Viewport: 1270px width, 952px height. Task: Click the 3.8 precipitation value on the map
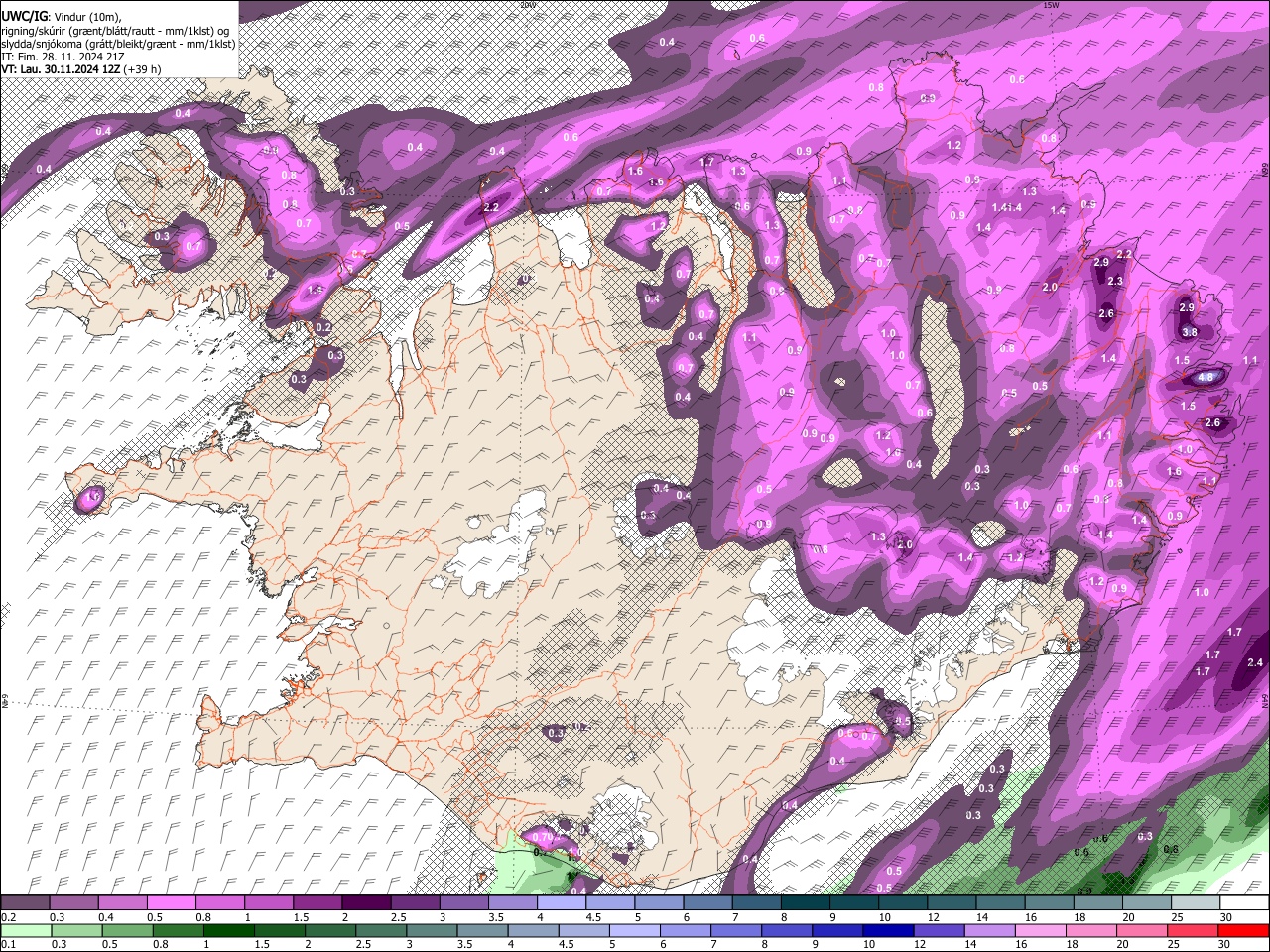(x=1191, y=332)
